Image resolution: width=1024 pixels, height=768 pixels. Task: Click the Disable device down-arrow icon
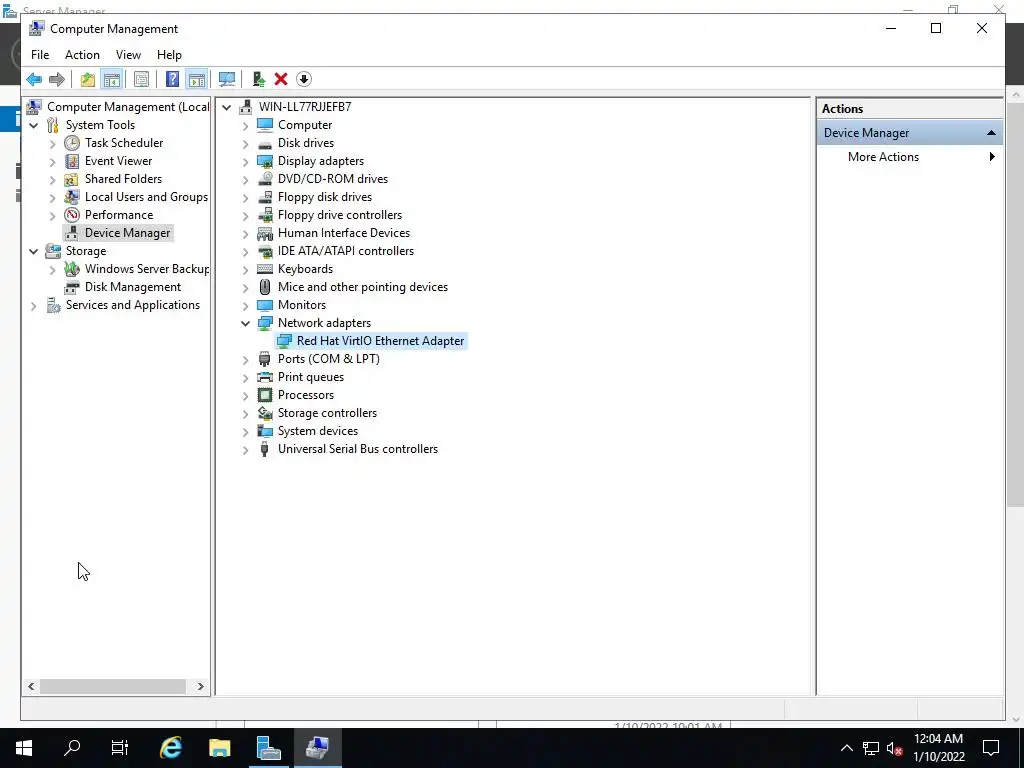pyautogui.click(x=304, y=80)
